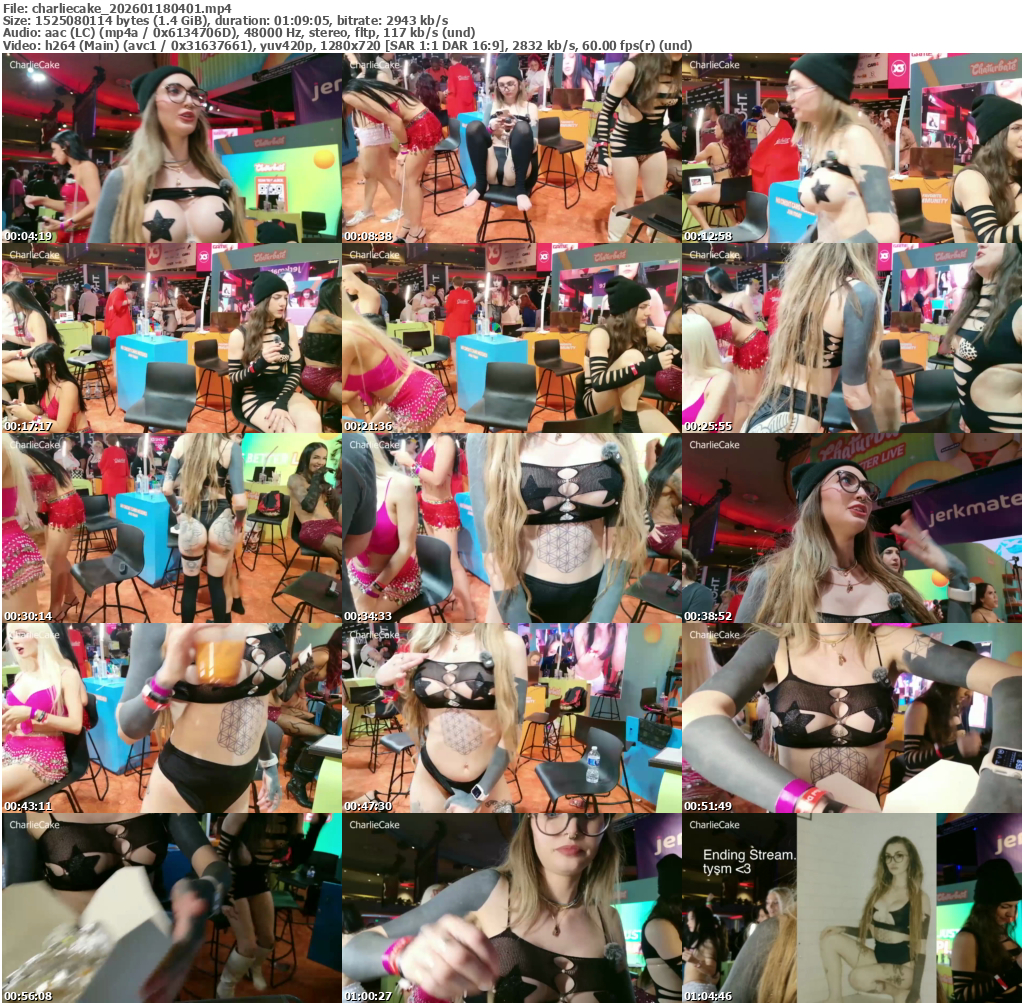
Task: Click the frame at timestamp 00:47:30
Action: click(512, 718)
